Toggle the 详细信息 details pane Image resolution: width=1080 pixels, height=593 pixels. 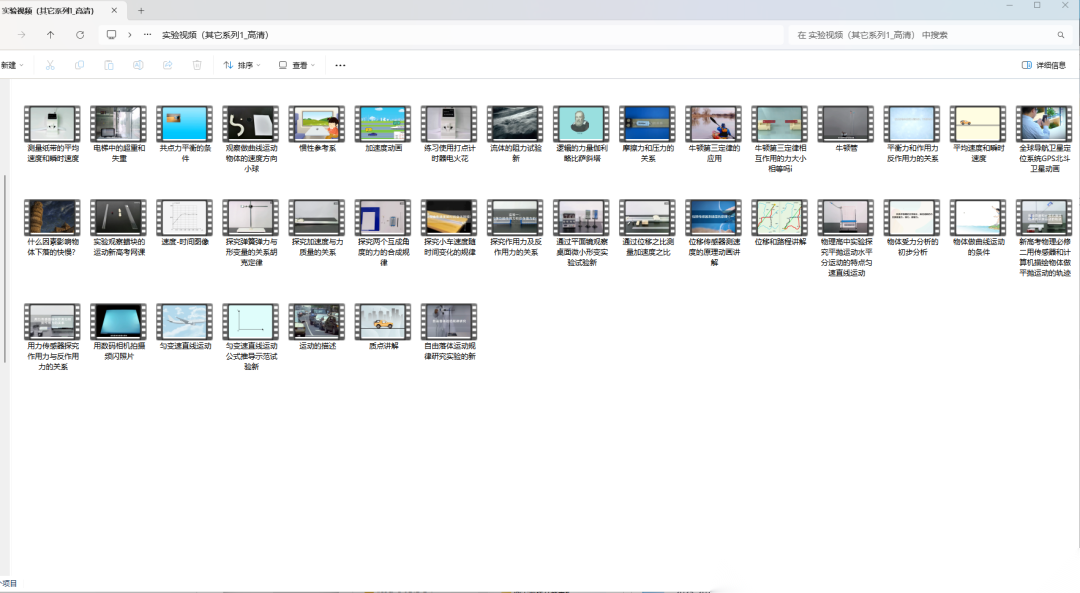(x=1043, y=65)
